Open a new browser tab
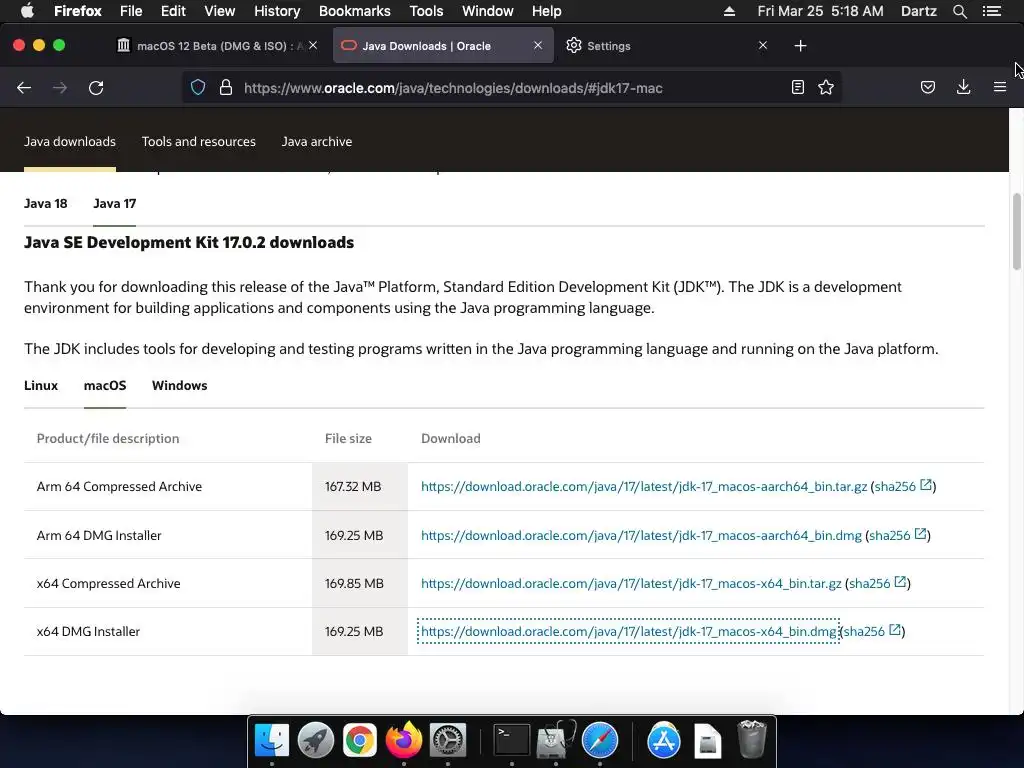The width and height of the screenshot is (1024, 768). click(800, 46)
